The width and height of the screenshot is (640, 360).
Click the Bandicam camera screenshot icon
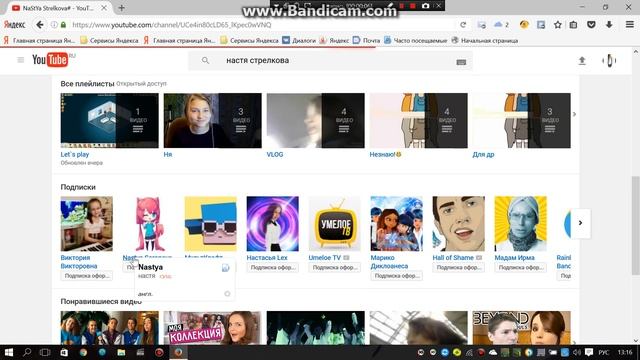[425, 5]
